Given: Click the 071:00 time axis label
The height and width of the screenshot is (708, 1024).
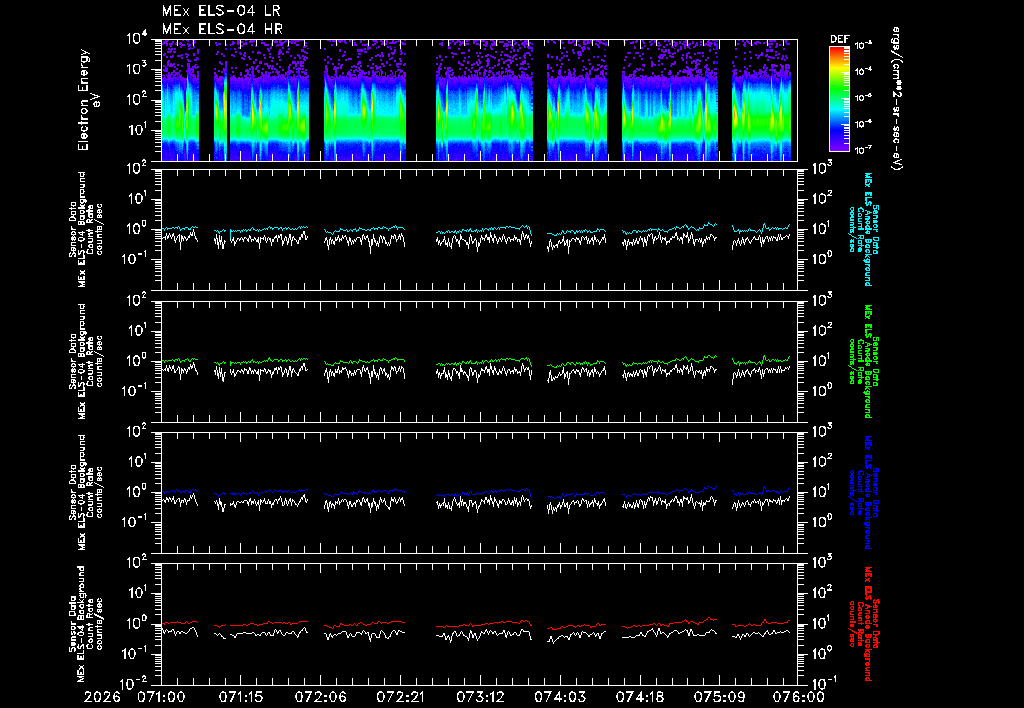Looking at the screenshot, I should (161, 697).
